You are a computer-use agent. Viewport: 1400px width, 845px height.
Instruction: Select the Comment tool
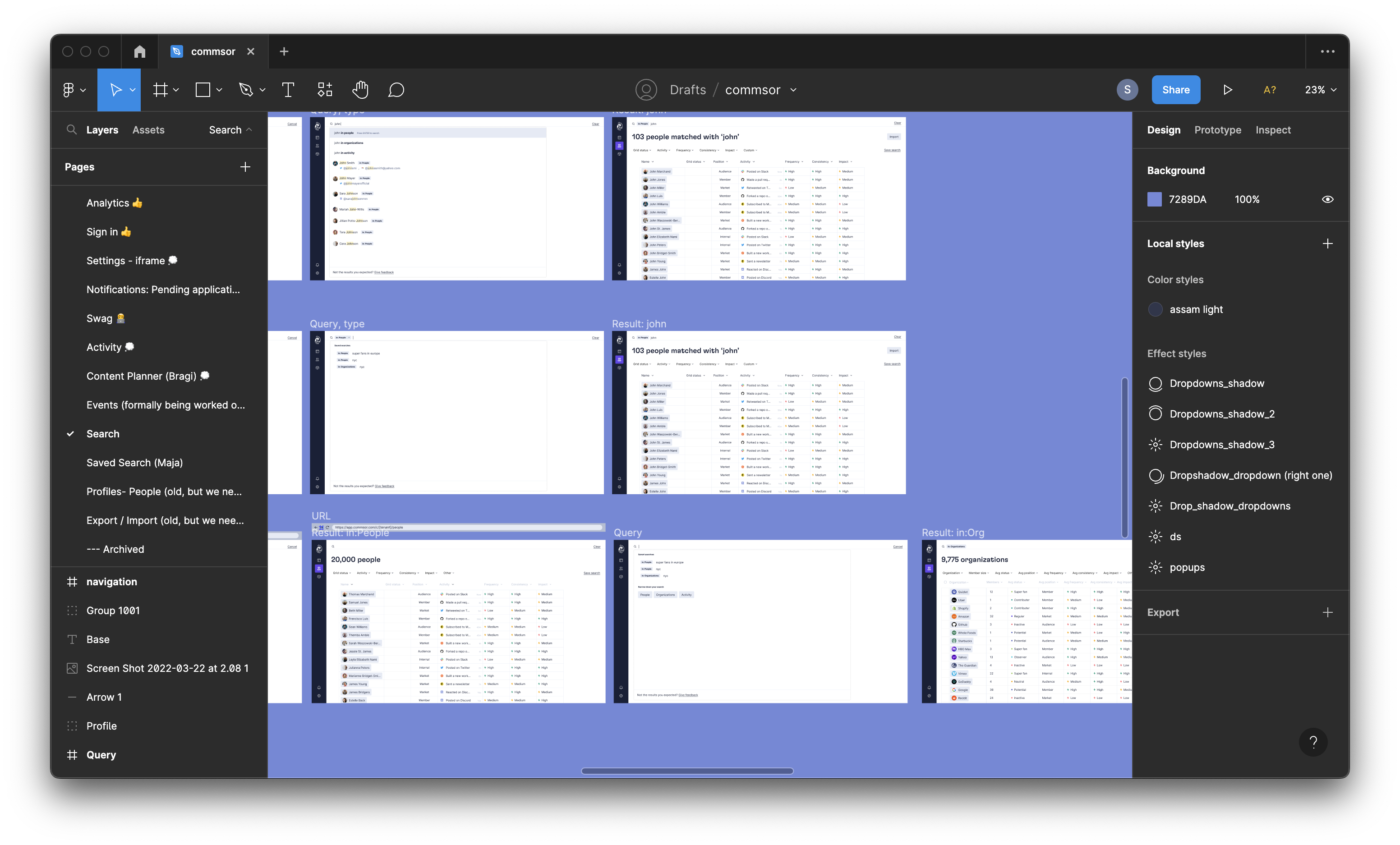tap(396, 90)
